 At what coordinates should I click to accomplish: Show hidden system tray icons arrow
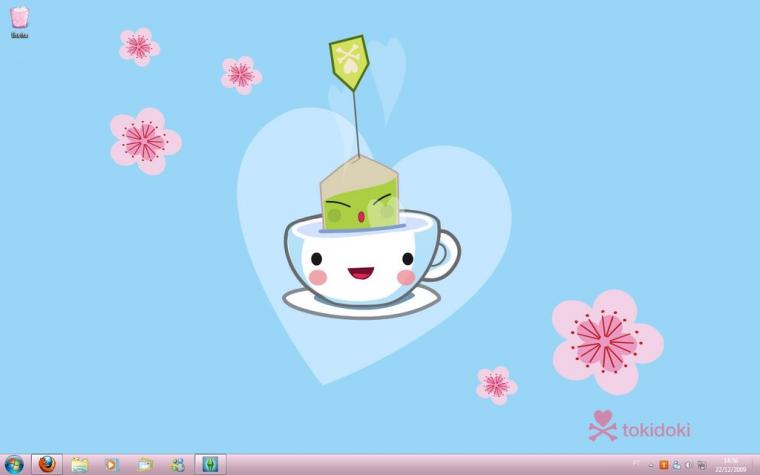651,465
